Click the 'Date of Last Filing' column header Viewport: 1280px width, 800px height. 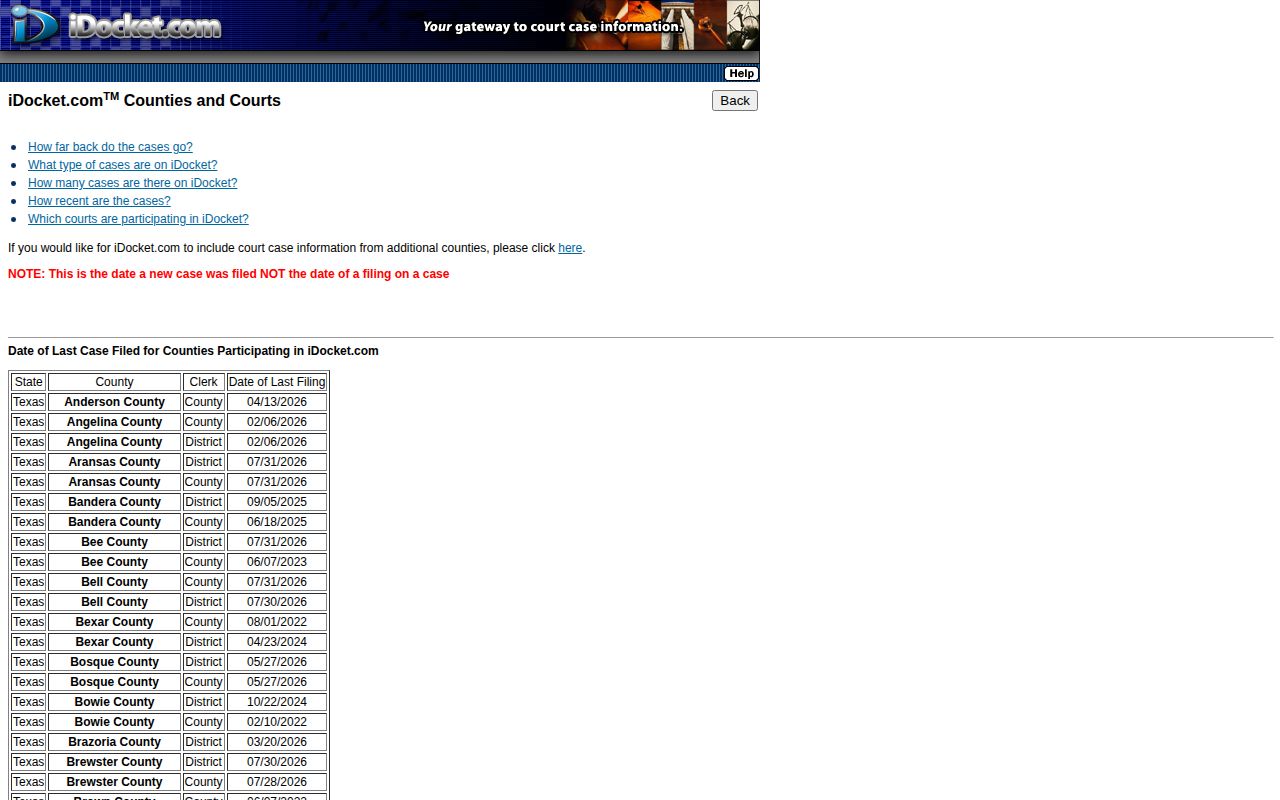277,382
